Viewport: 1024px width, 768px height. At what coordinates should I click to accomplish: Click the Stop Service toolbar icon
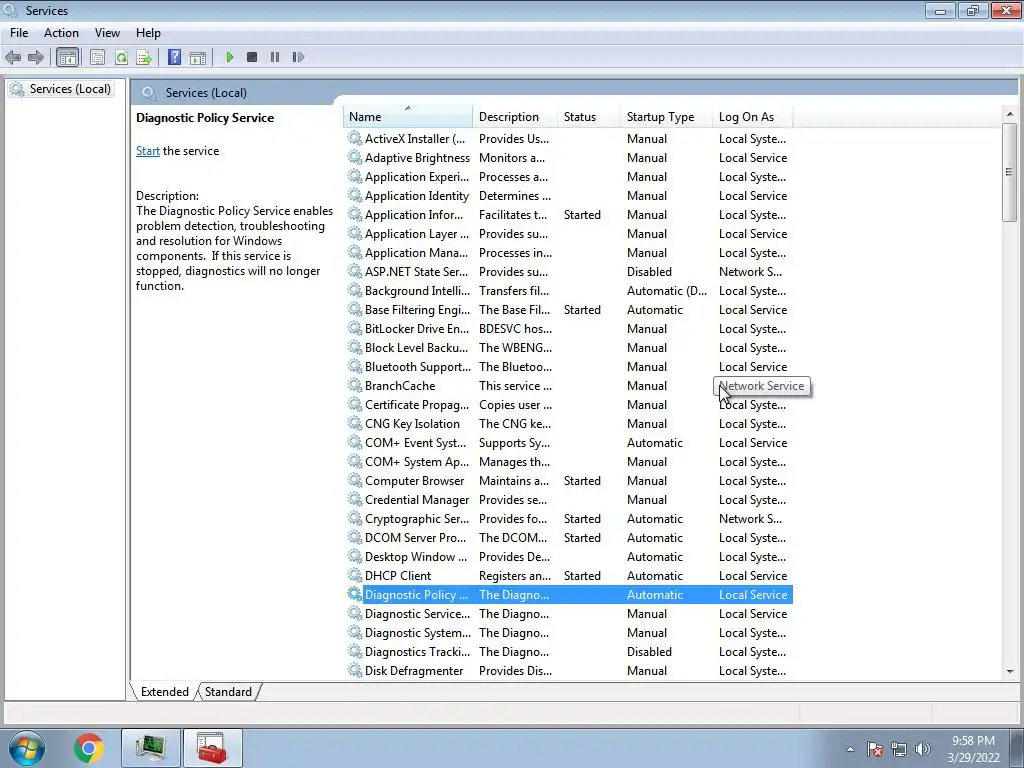(251, 57)
